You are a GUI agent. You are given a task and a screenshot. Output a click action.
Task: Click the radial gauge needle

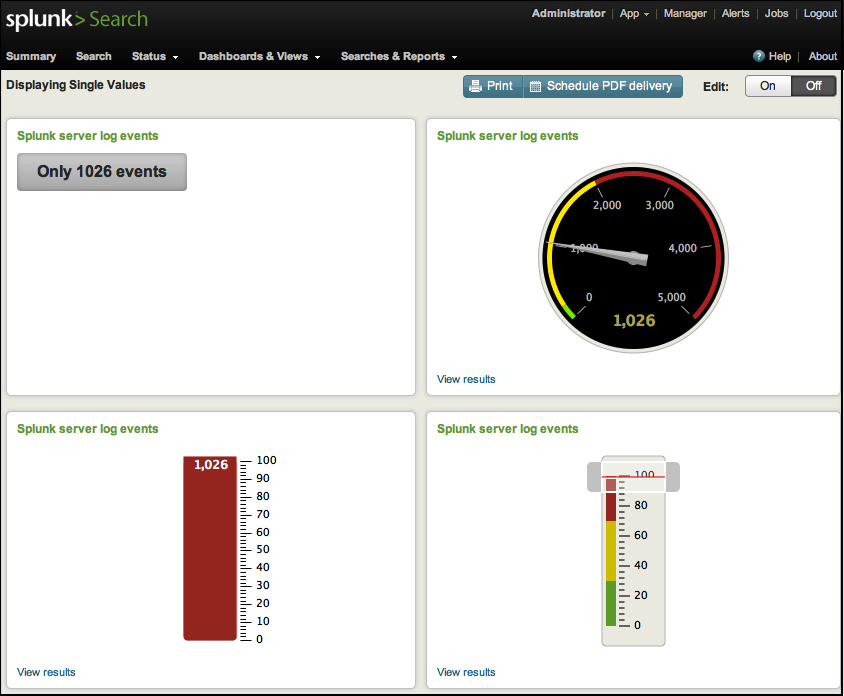(x=597, y=252)
